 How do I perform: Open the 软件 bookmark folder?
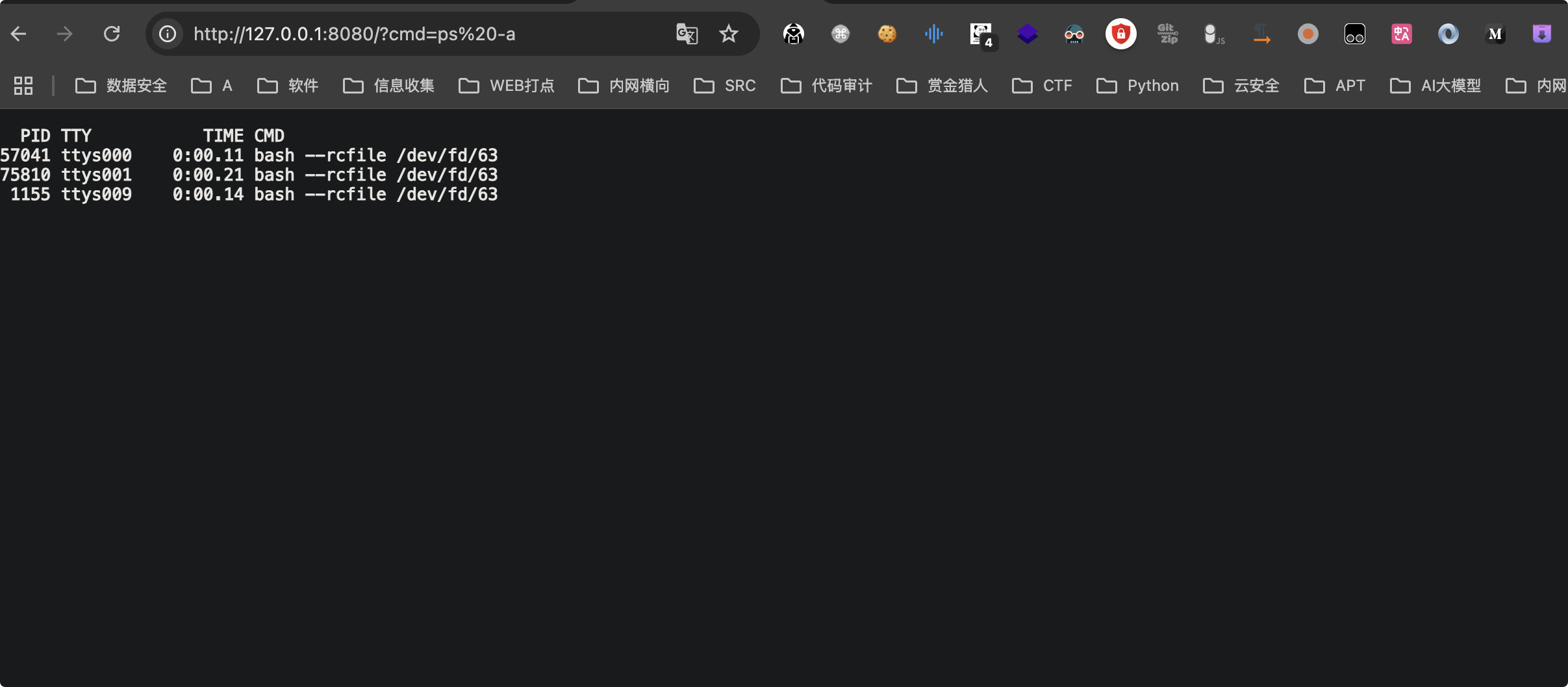[x=288, y=86]
